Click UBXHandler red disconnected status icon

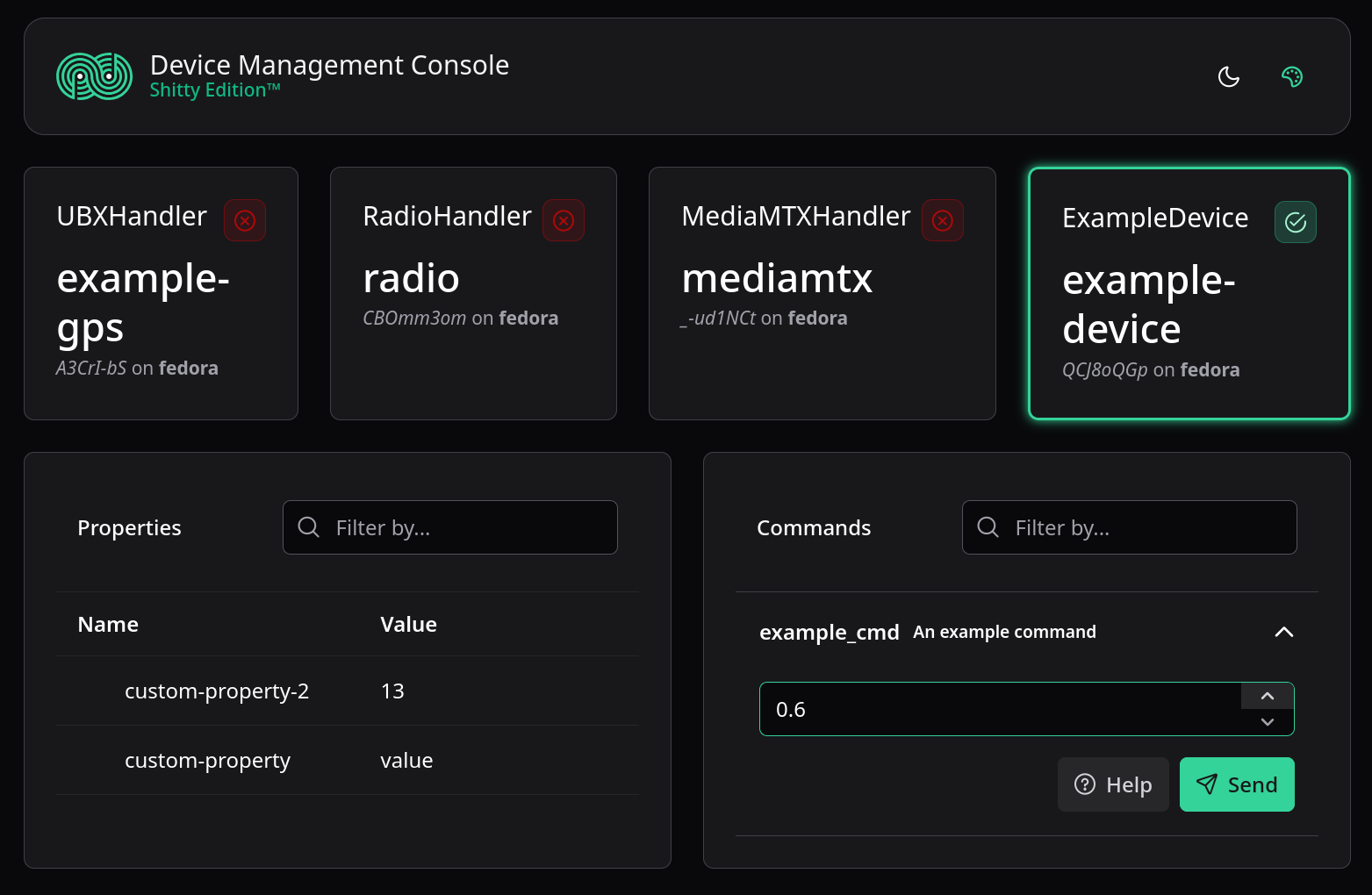coord(245,220)
